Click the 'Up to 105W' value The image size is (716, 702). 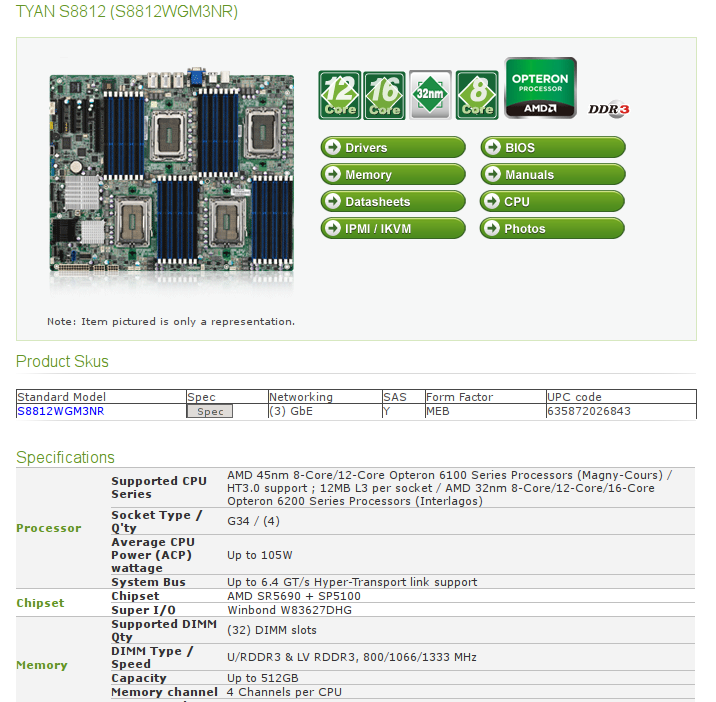(x=260, y=555)
